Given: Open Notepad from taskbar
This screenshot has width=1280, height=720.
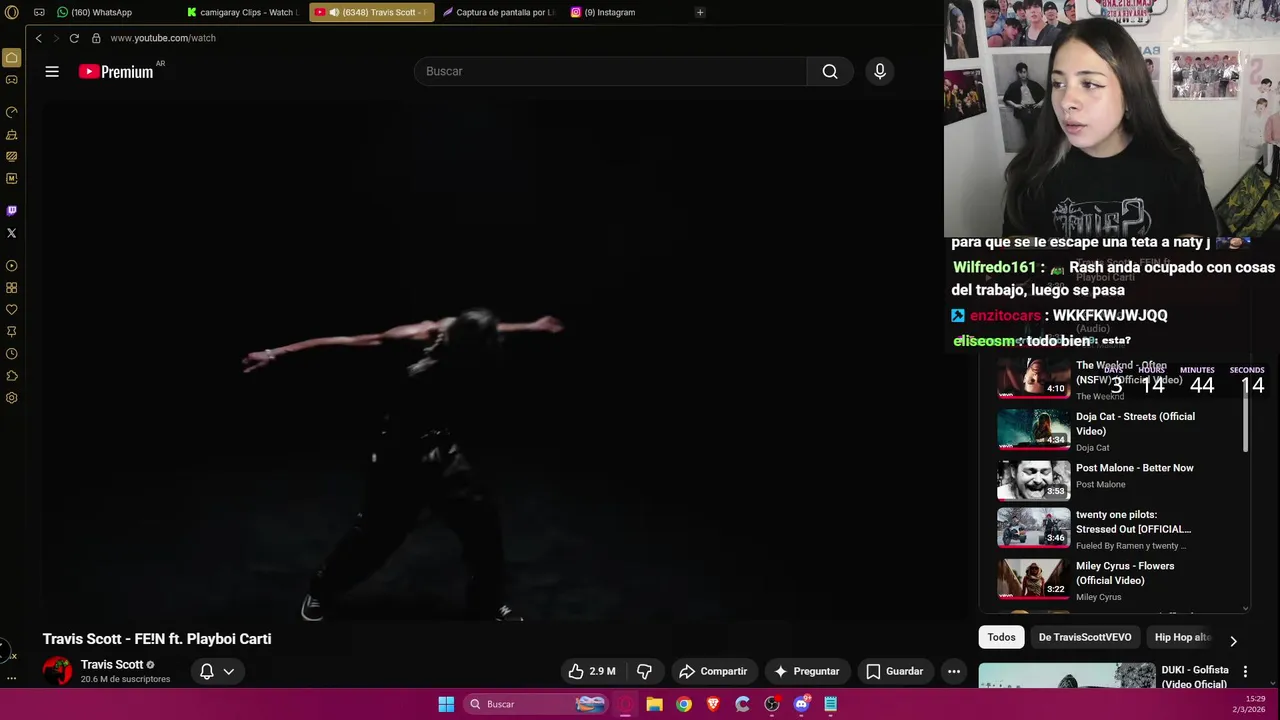Looking at the screenshot, I should pos(830,704).
